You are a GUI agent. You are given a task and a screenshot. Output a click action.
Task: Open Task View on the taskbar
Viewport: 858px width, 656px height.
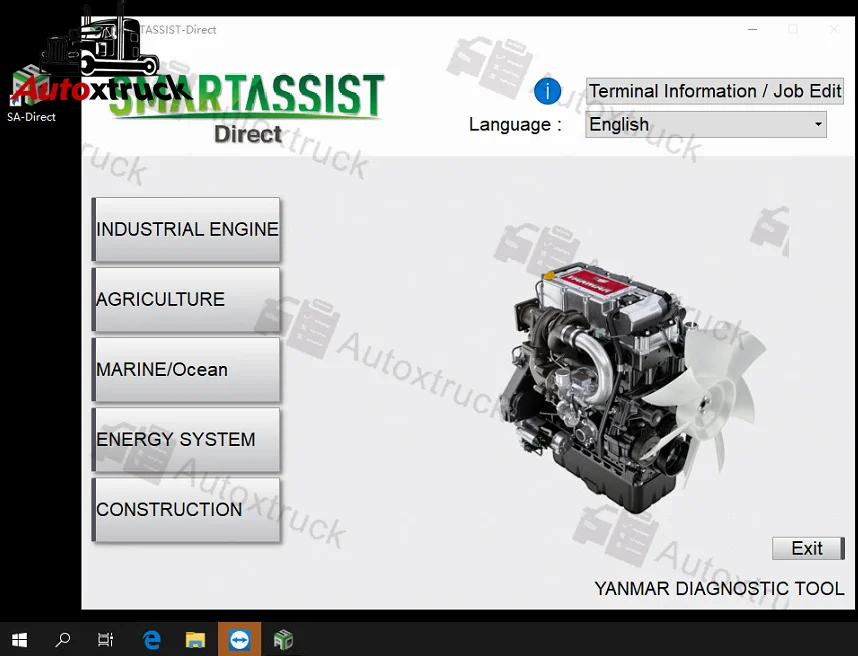(105, 639)
